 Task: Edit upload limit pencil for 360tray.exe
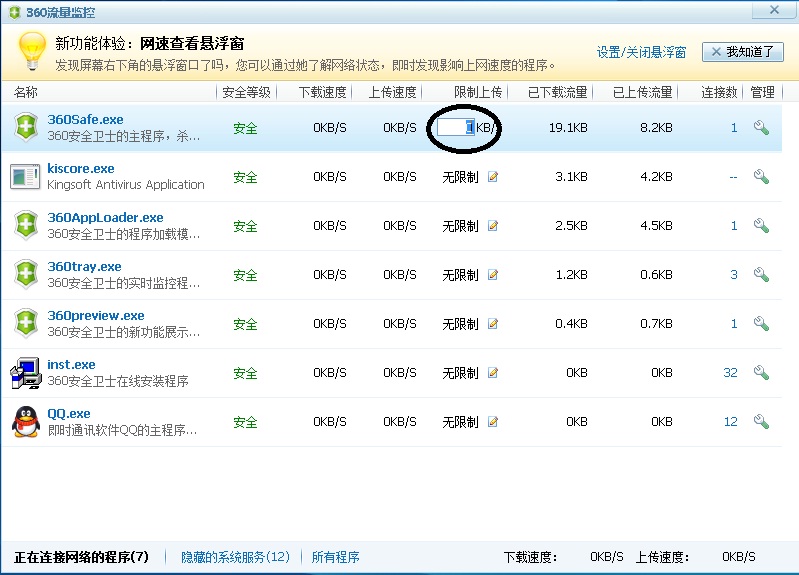[x=493, y=275]
